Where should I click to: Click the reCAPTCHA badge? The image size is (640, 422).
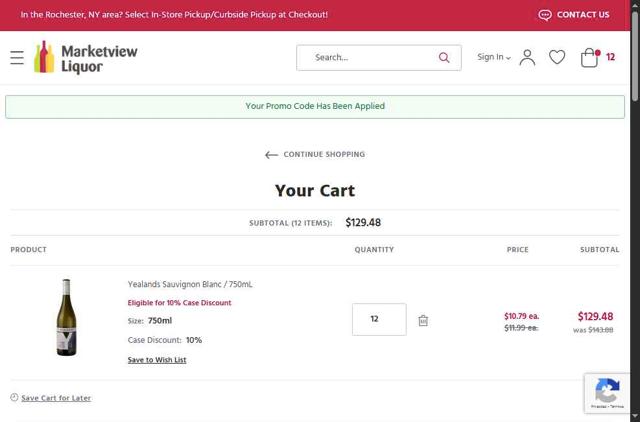(x=607, y=393)
